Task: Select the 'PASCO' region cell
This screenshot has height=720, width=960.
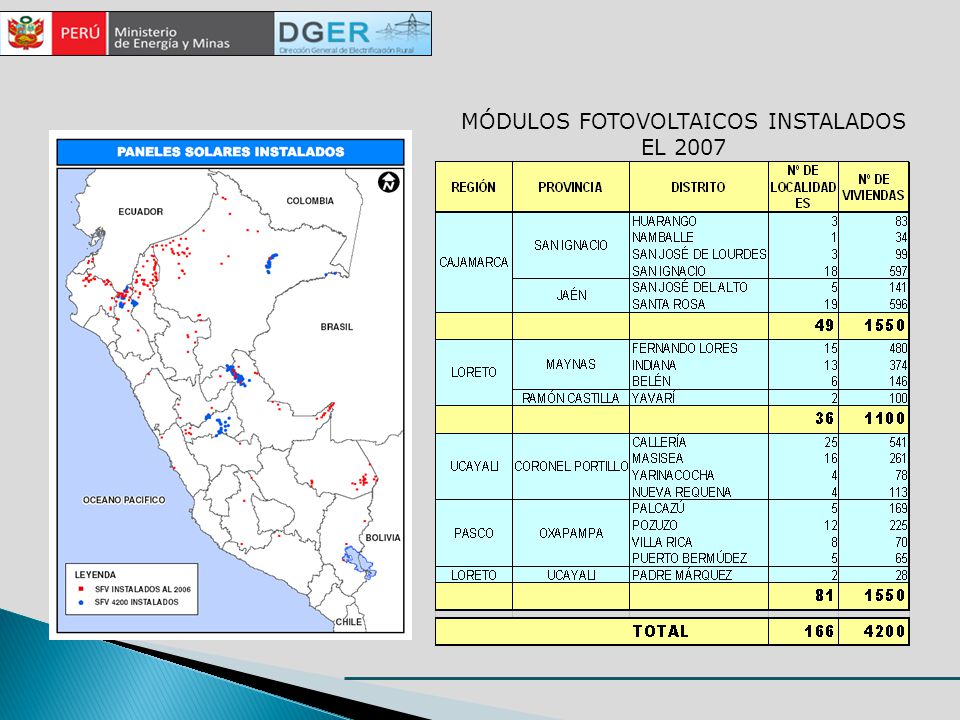Action: coord(473,533)
